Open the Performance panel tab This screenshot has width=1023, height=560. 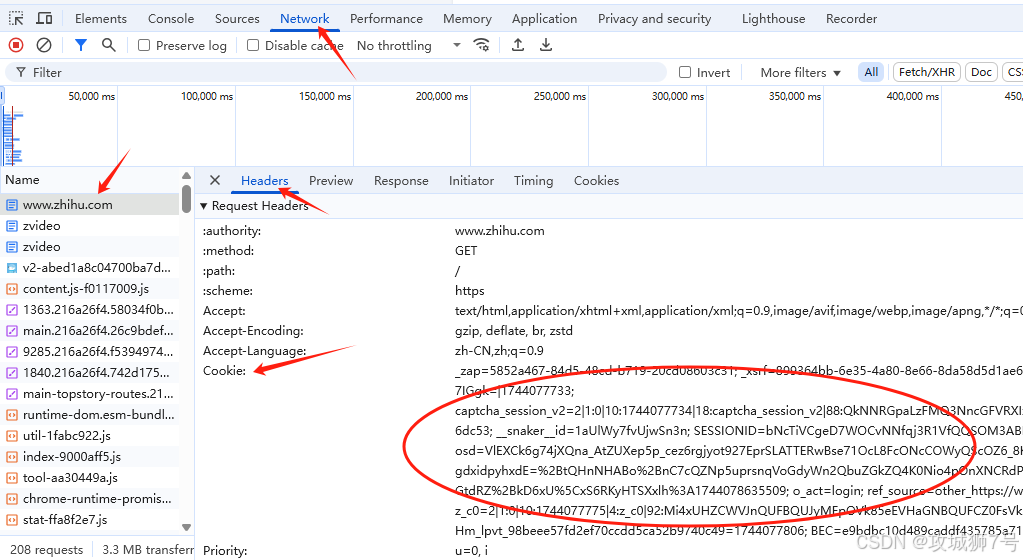click(x=386, y=18)
